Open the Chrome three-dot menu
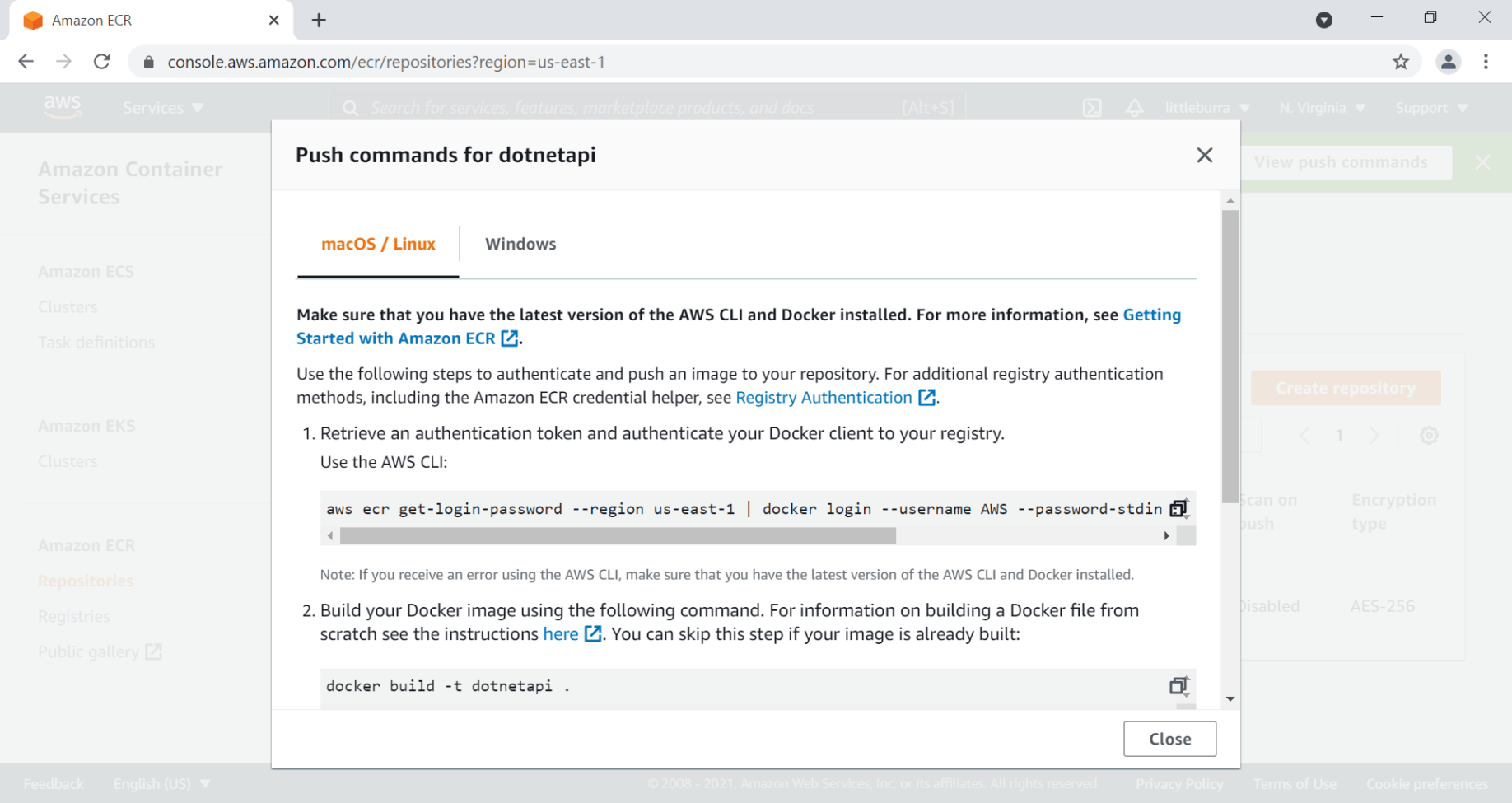 pos(1486,62)
